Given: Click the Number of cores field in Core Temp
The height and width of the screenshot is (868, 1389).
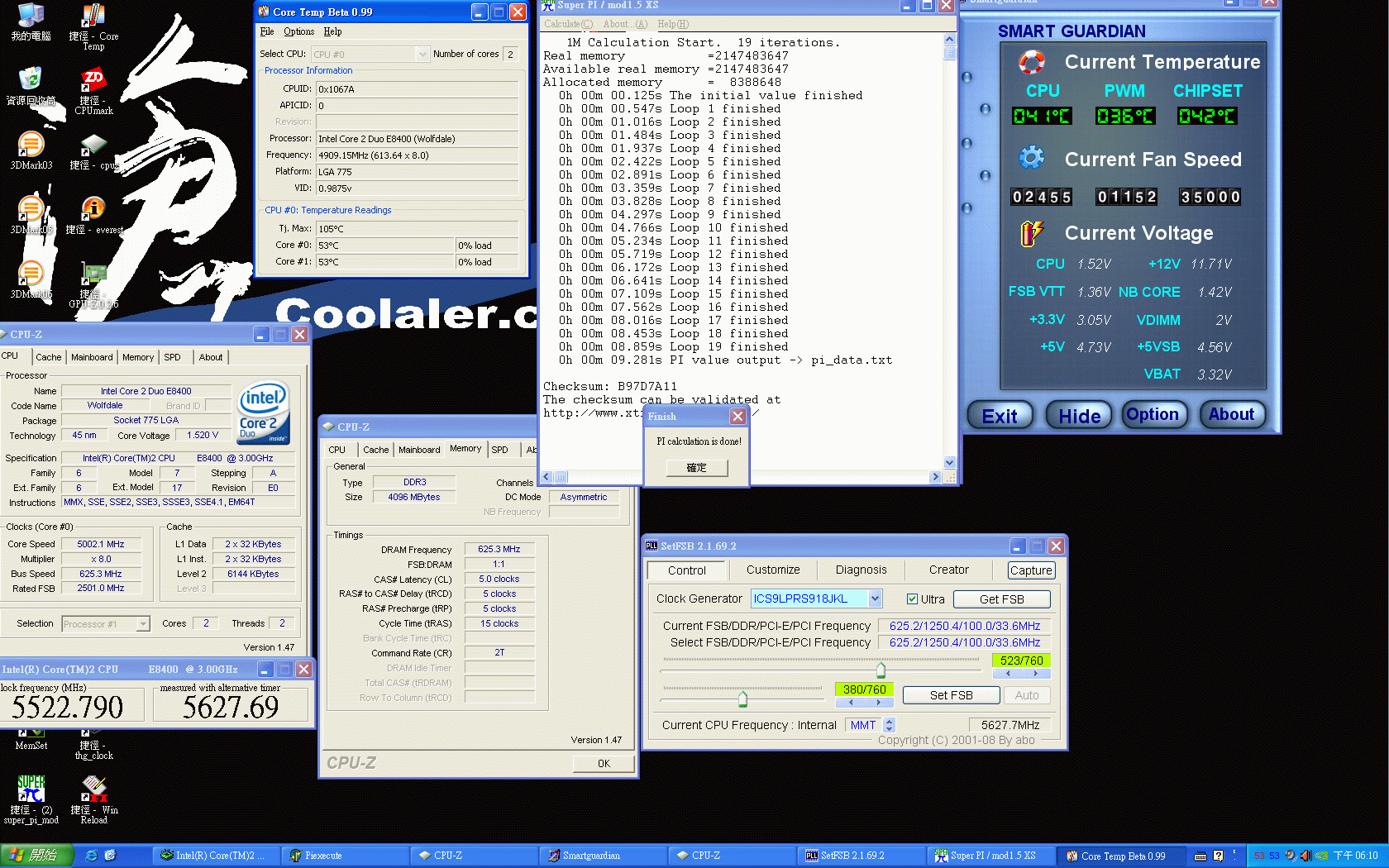Looking at the screenshot, I should [x=510, y=55].
